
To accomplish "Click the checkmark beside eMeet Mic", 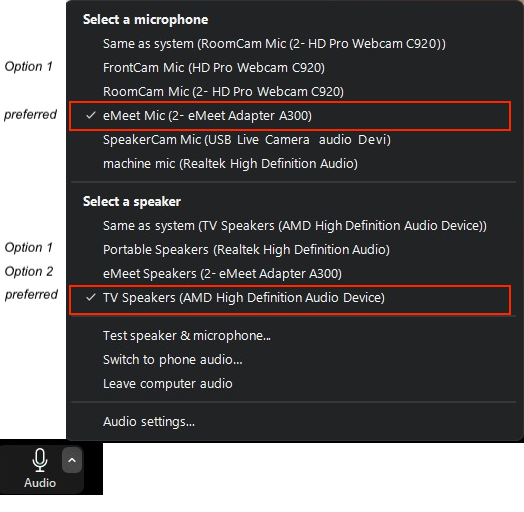I will (91, 116).
